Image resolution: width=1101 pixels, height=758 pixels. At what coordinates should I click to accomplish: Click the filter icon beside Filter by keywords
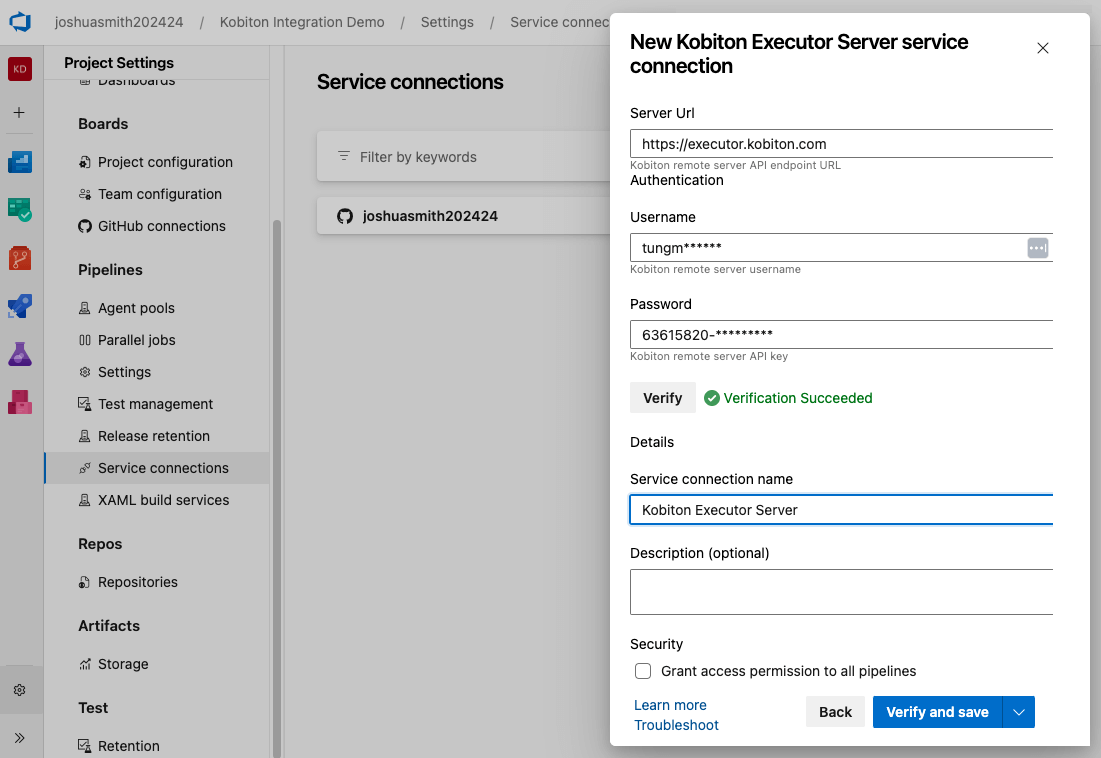point(344,156)
